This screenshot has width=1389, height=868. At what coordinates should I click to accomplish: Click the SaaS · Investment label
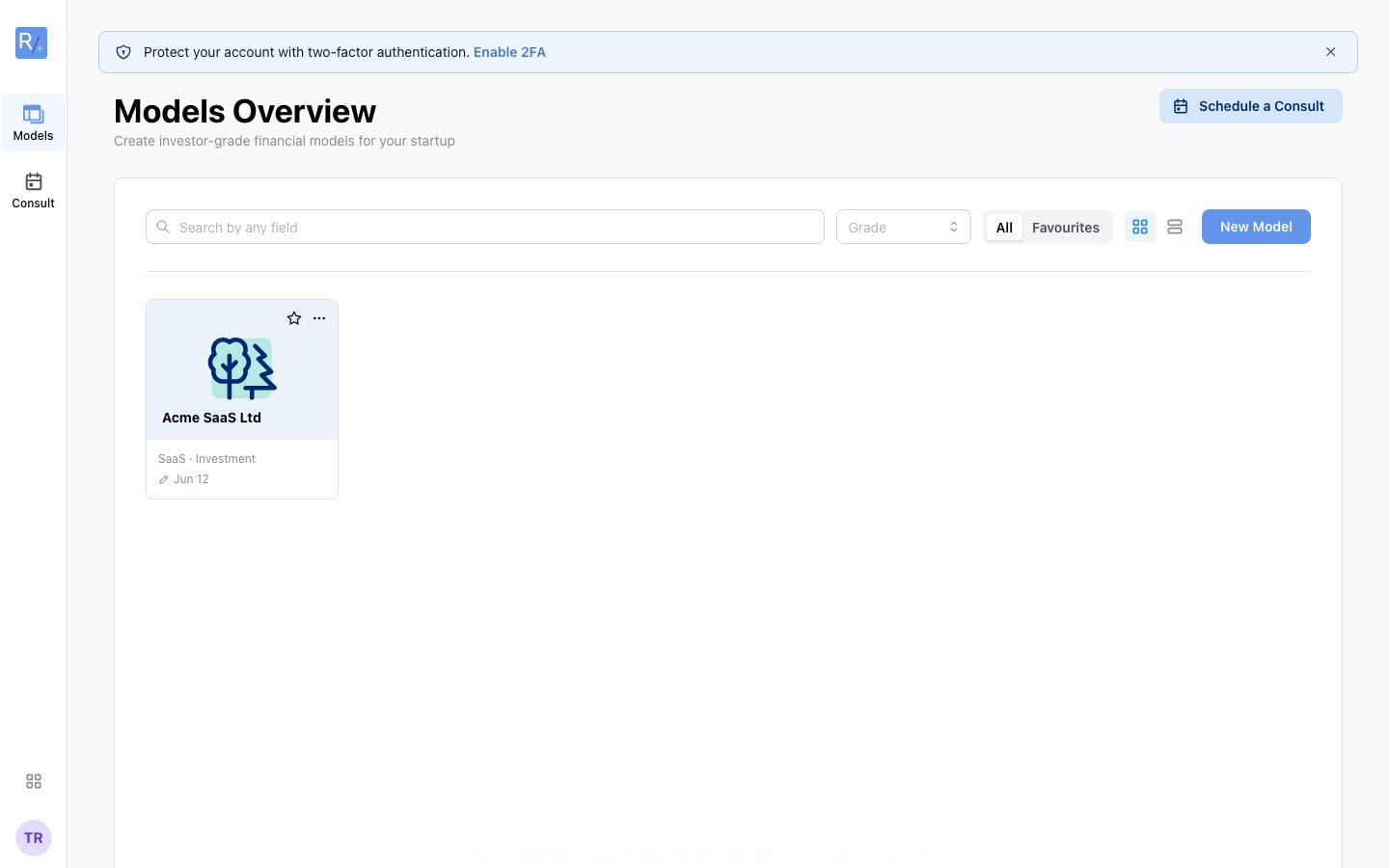point(206,459)
